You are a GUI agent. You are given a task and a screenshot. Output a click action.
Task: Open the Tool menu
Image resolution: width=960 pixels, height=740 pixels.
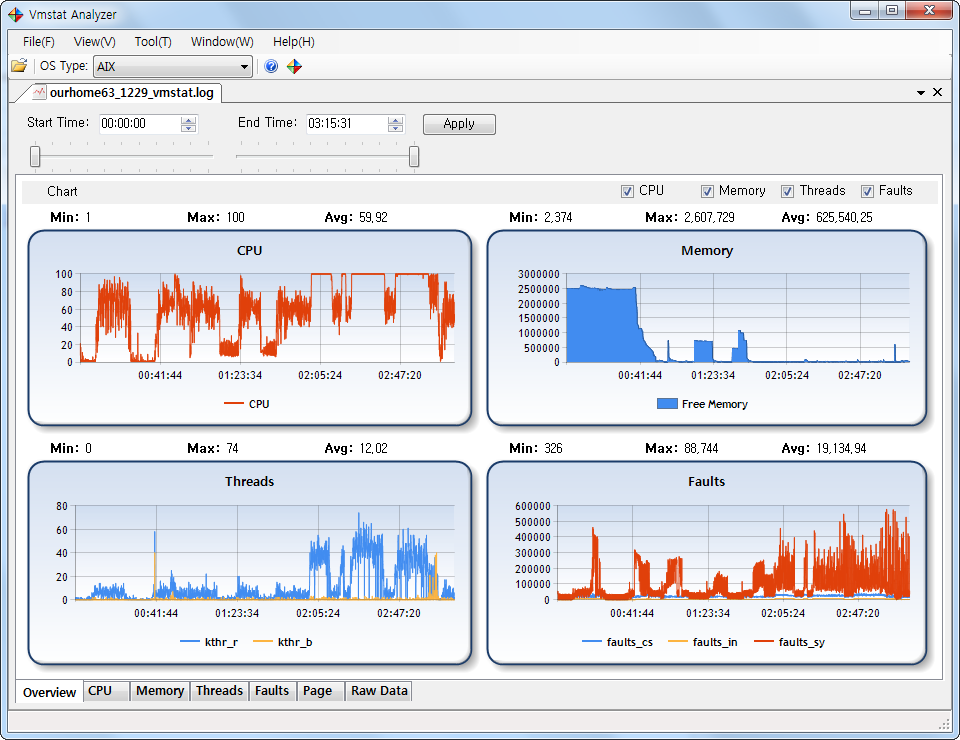point(152,41)
